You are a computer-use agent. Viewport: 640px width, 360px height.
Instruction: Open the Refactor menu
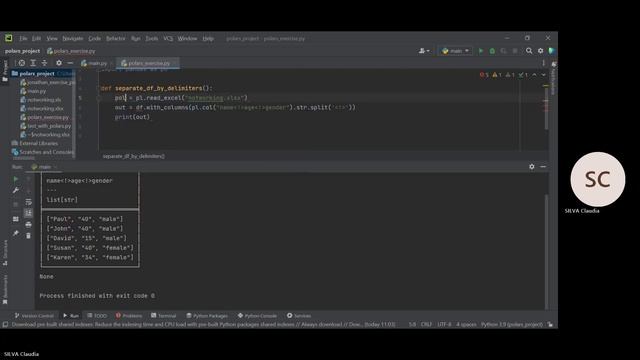coord(116,38)
